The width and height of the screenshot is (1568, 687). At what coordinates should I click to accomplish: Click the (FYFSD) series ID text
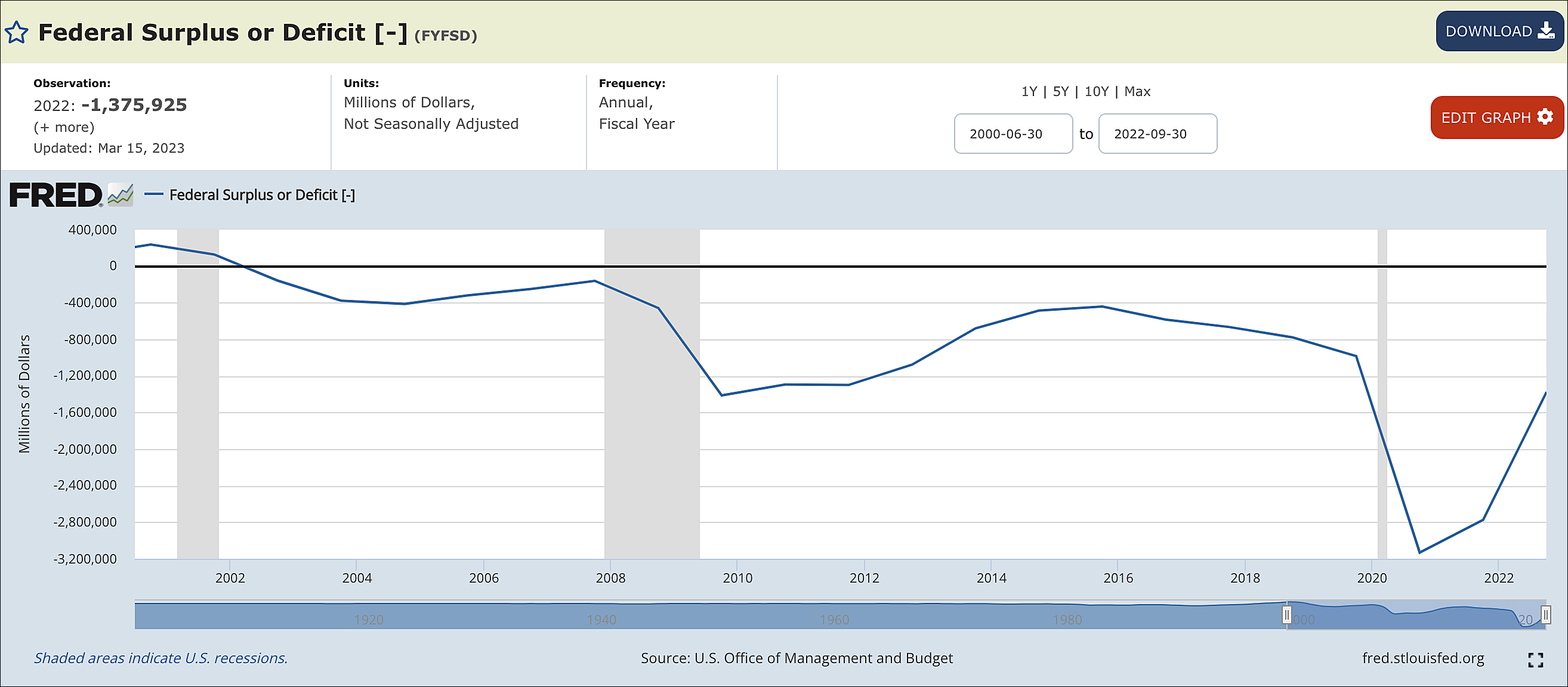(446, 36)
